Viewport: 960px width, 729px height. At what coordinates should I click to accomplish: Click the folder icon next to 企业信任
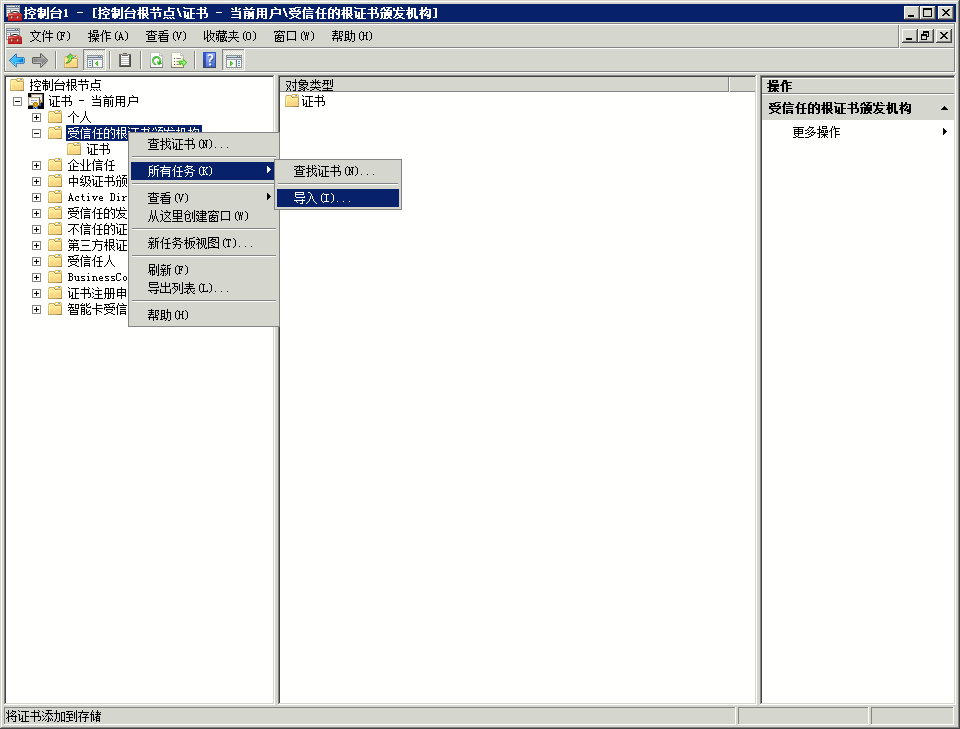(x=55, y=165)
